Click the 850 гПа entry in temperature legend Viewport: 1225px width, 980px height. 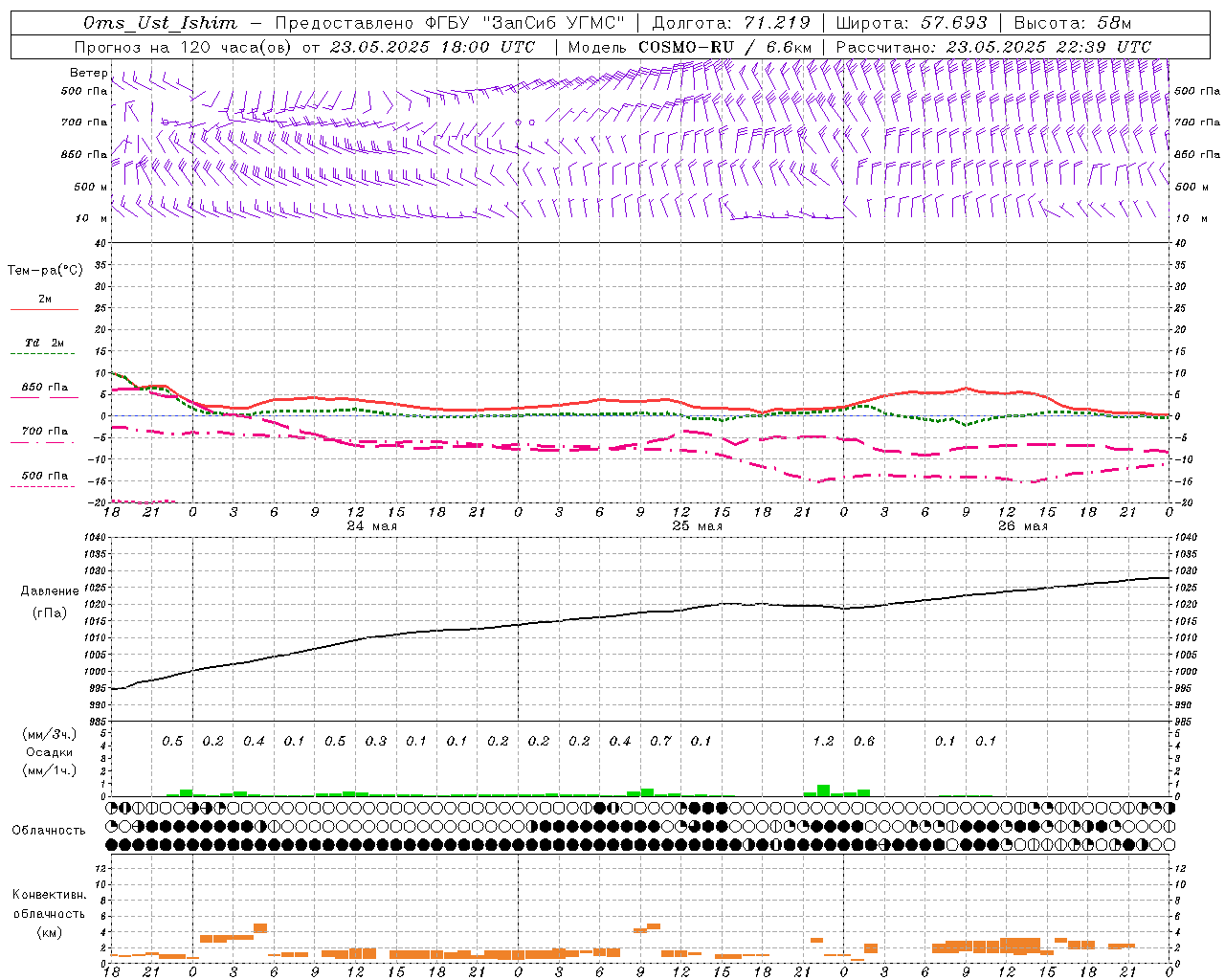coord(45,387)
